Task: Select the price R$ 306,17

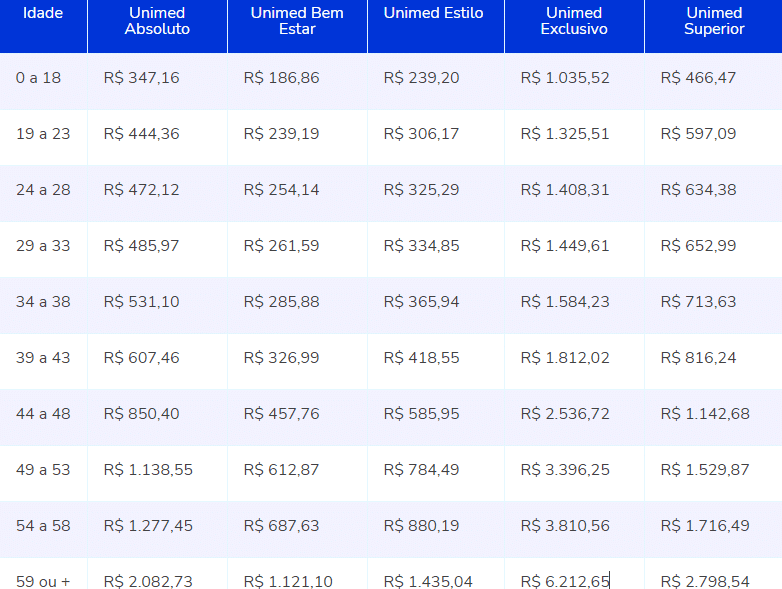Action: tap(421, 134)
